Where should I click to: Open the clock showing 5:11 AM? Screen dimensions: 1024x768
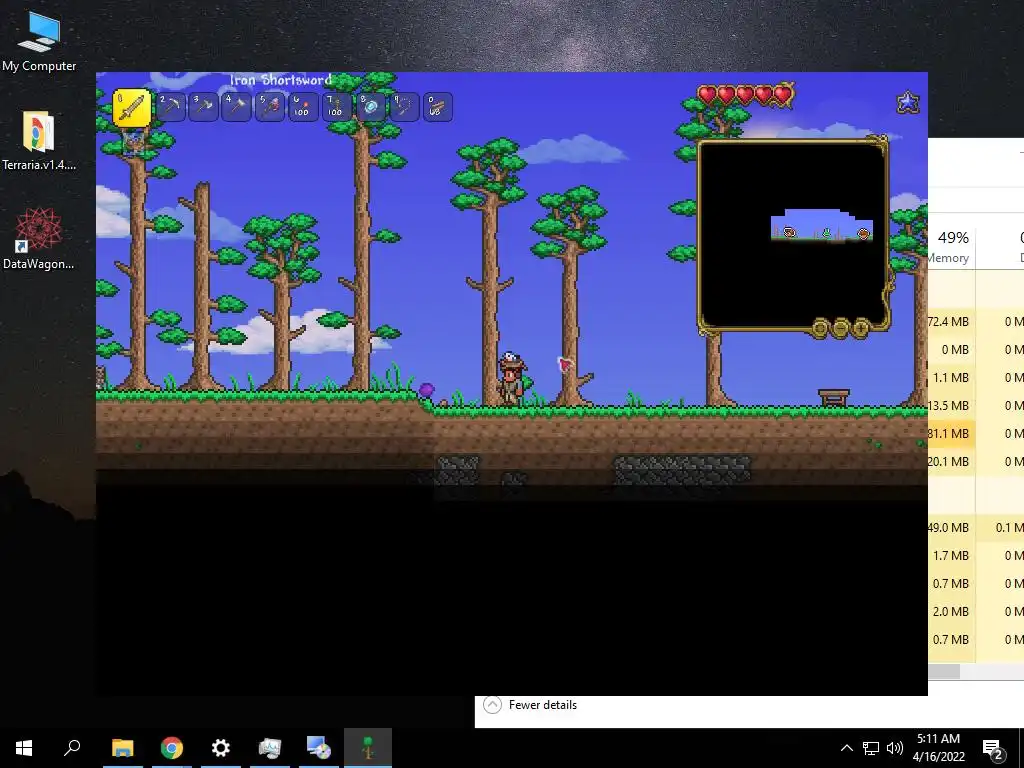[x=938, y=748]
